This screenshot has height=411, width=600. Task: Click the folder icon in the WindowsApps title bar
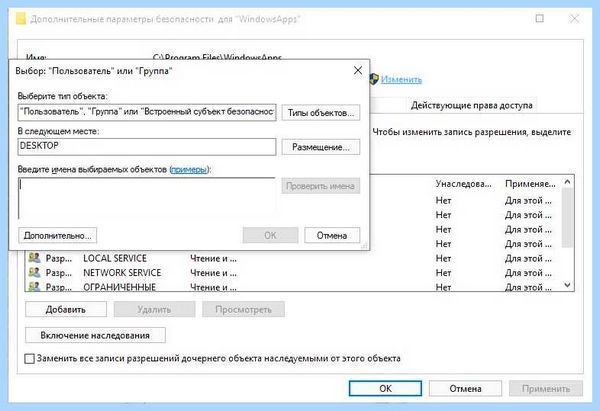tap(21, 18)
